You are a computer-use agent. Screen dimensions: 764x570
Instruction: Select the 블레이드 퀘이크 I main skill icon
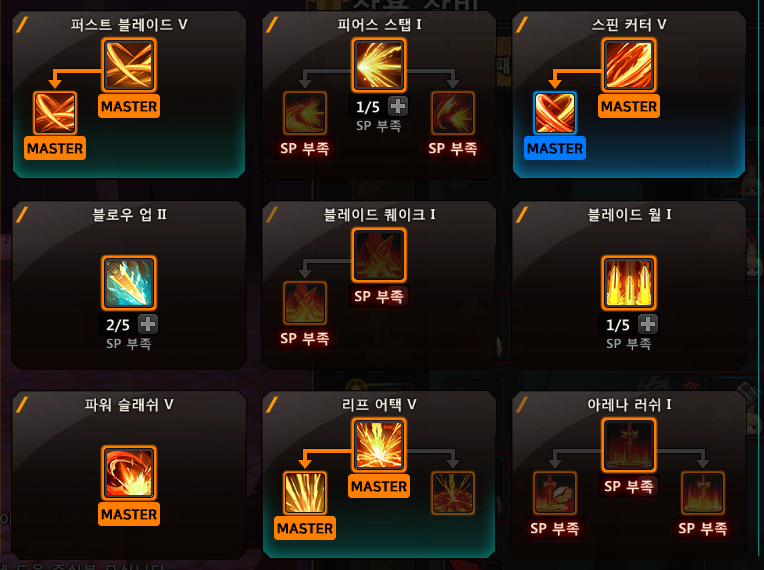(x=379, y=255)
